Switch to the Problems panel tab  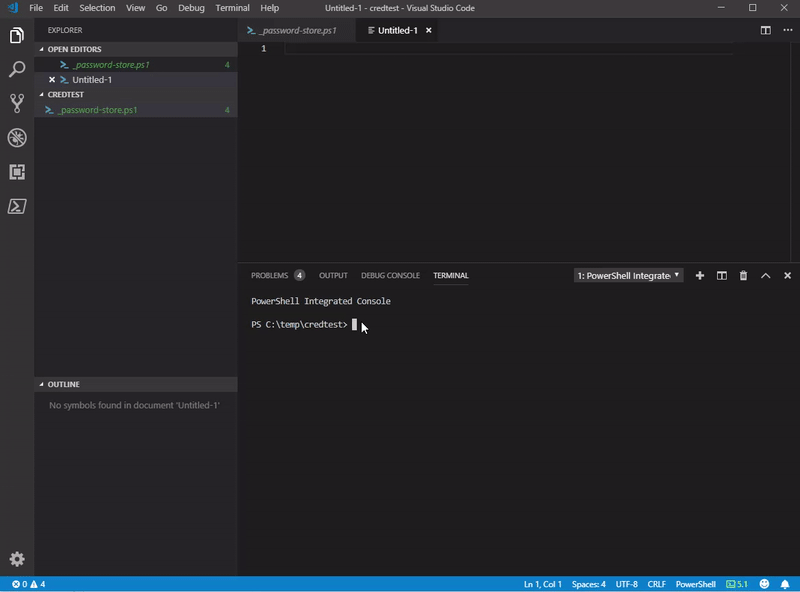coord(278,276)
